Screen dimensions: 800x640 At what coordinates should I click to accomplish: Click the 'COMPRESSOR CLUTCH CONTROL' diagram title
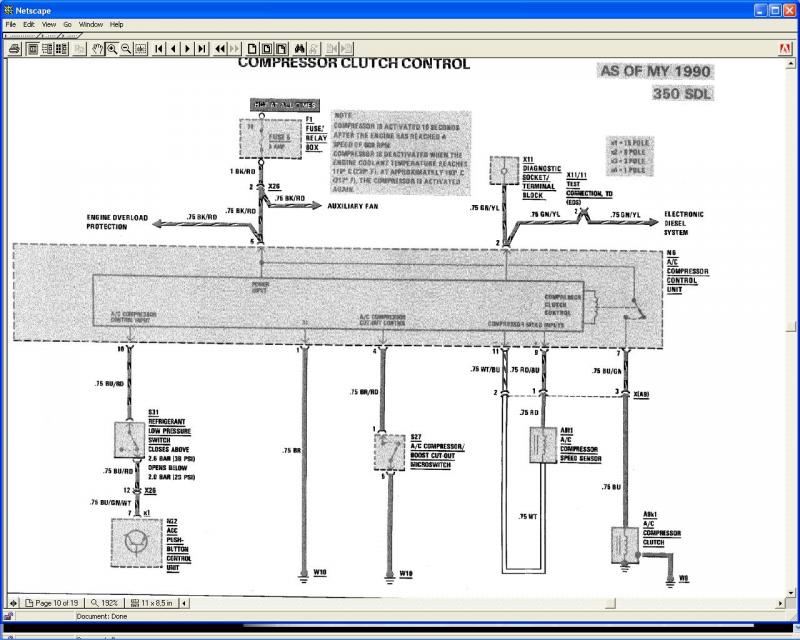(354, 63)
